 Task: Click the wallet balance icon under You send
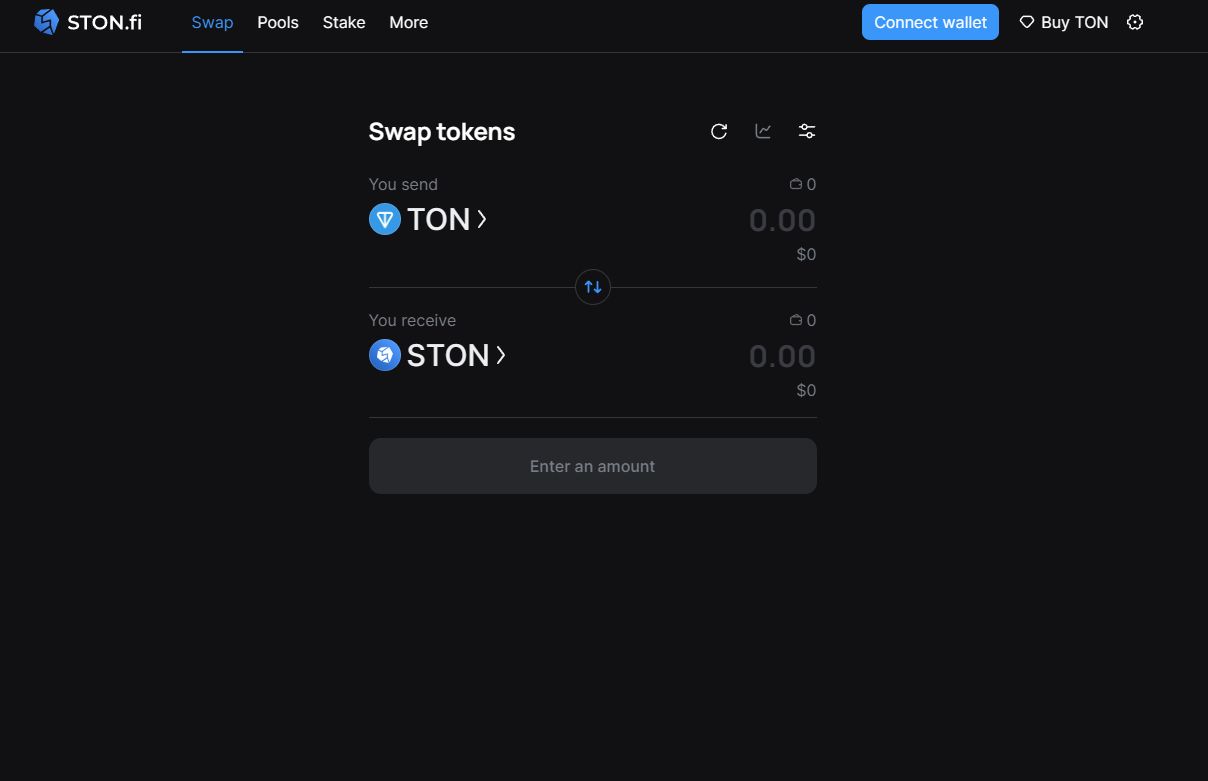796,184
